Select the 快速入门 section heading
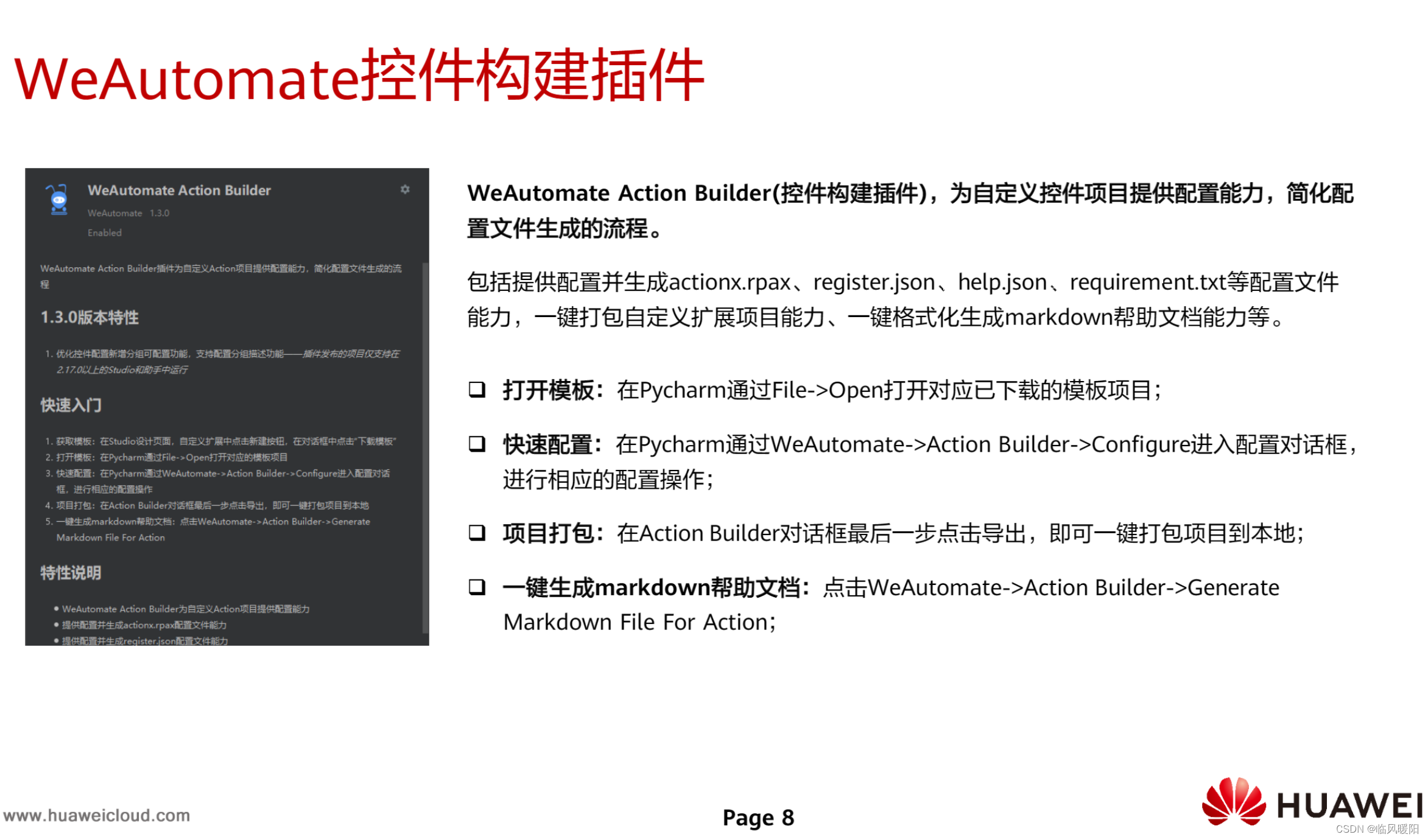This screenshot has height=840, width=1428. [x=71, y=405]
